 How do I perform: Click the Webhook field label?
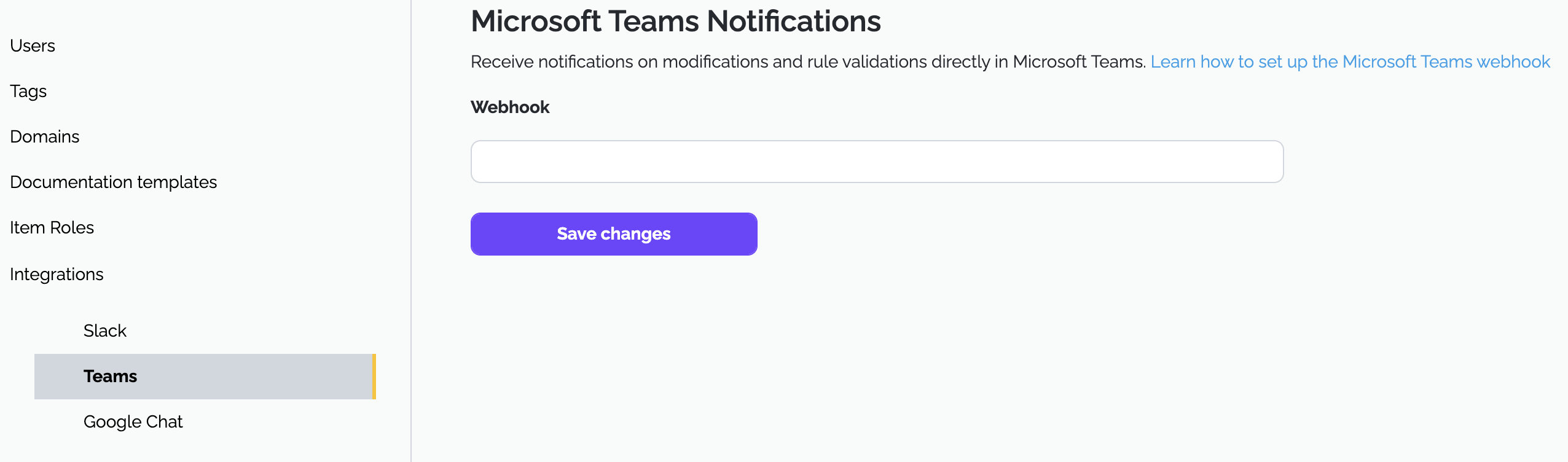point(510,107)
